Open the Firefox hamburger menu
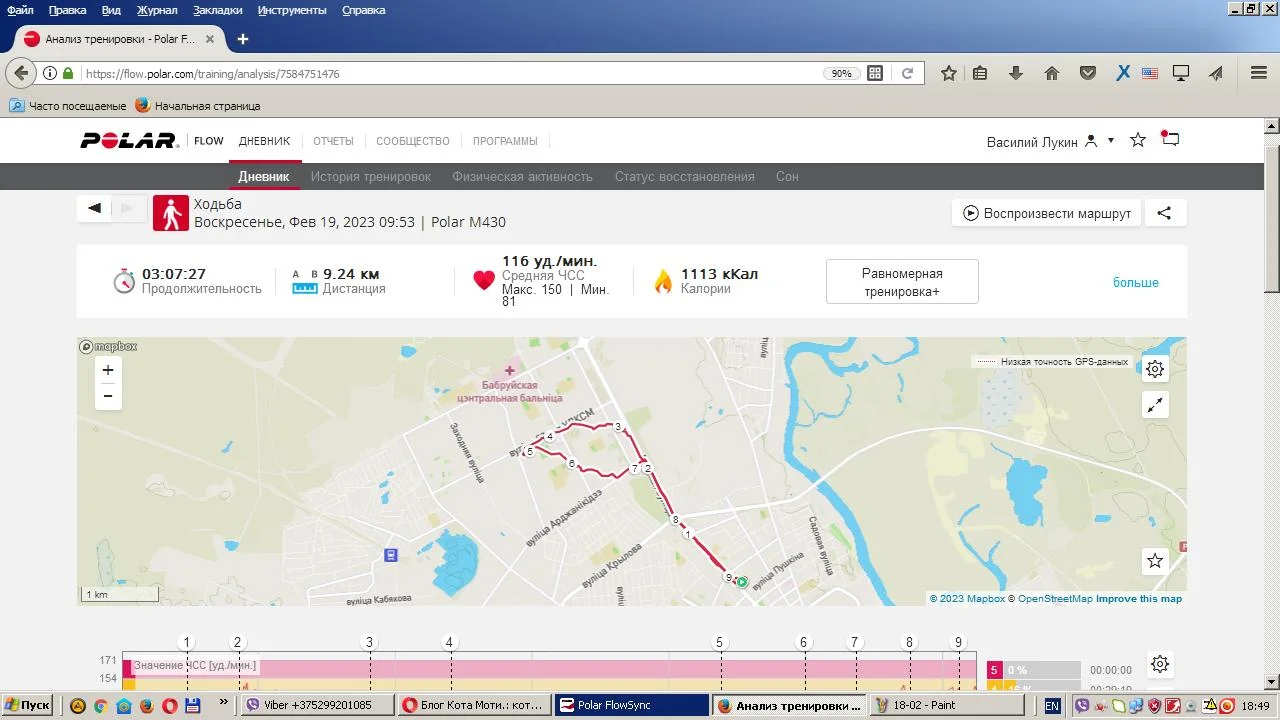Viewport: 1280px width, 720px height. point(1259,73)
